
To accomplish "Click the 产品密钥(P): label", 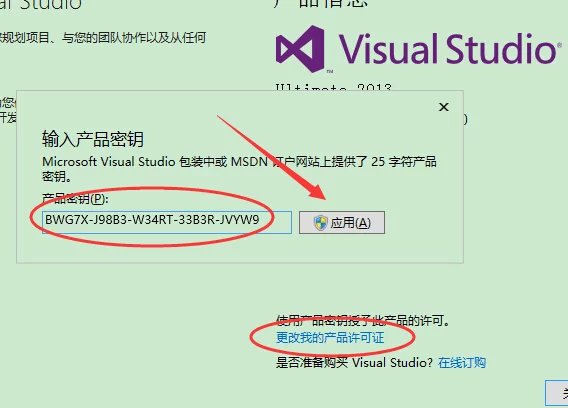I will [75, 198].
